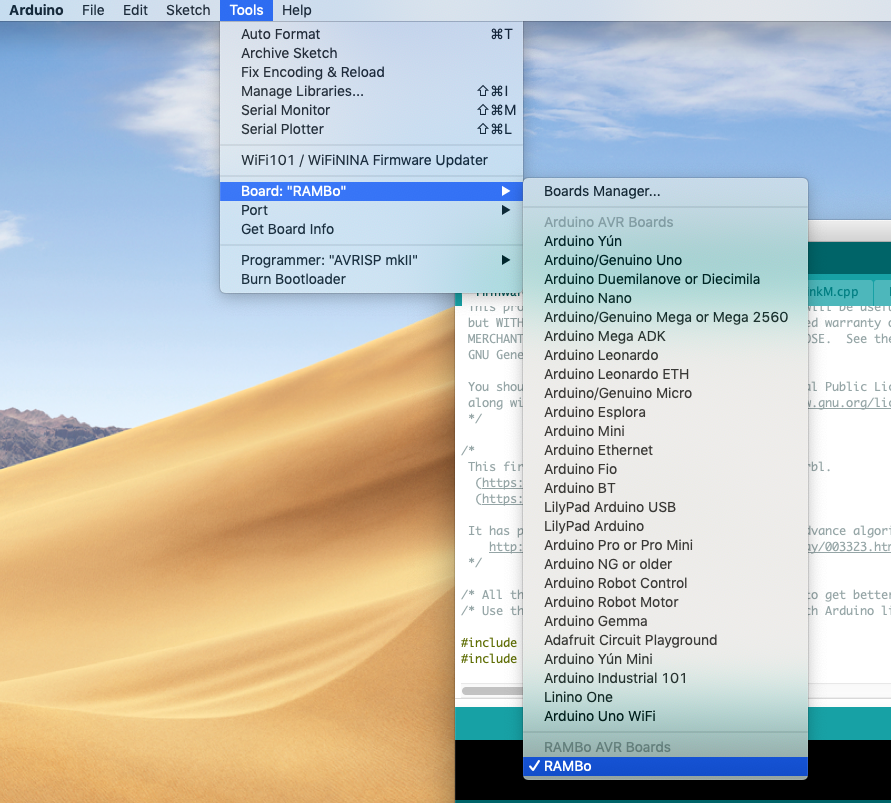
Task: Choose Arduino Uno WiFi board
Action: tap(665, 716)
